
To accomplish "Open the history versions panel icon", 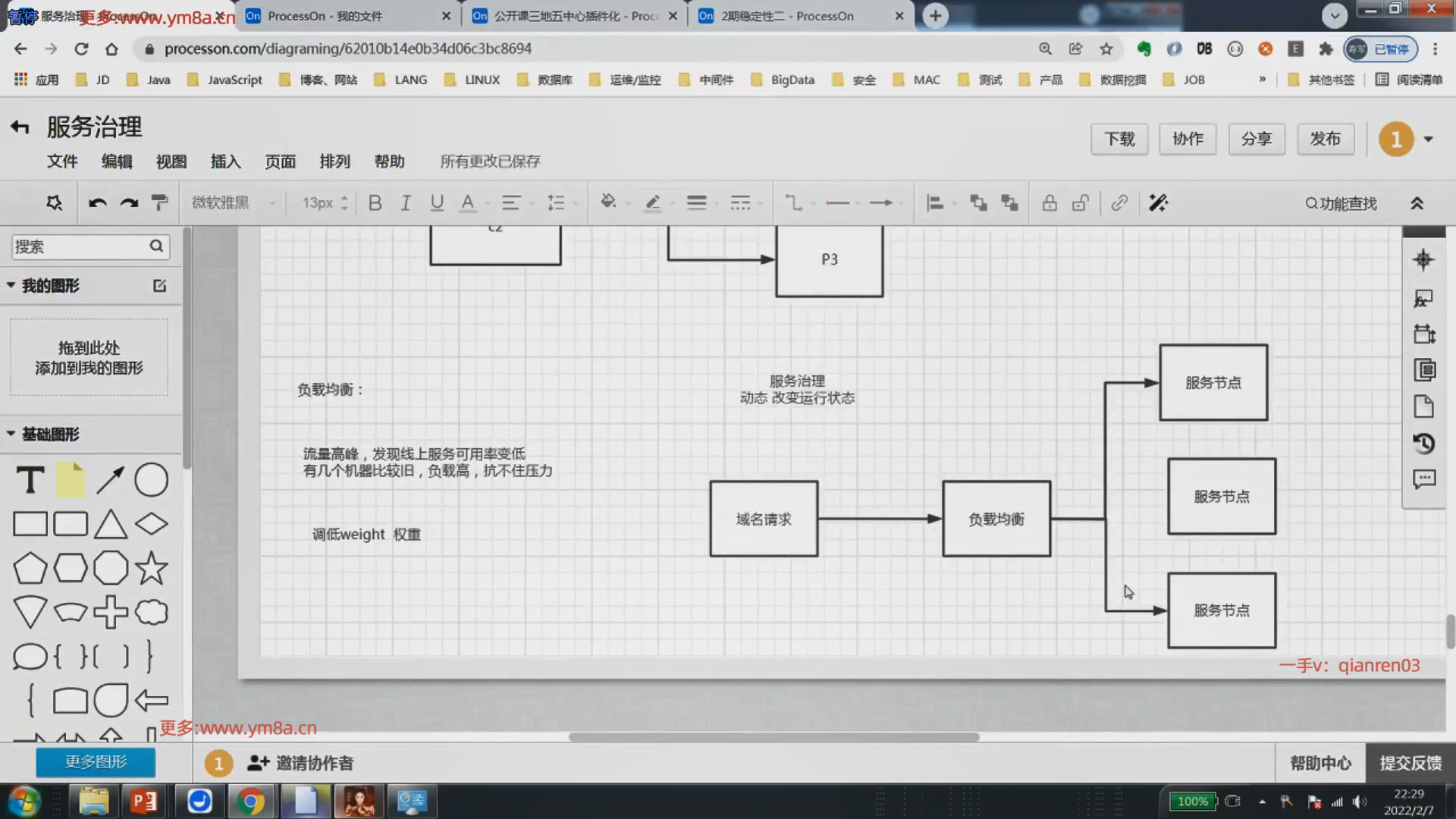I will click(1424, 444).
